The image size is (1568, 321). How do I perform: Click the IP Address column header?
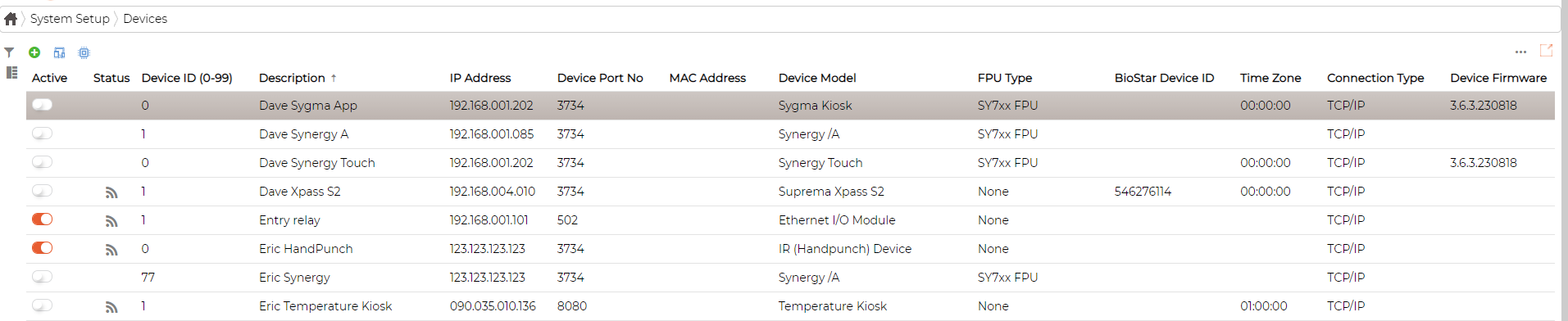(x=480, y=78)
